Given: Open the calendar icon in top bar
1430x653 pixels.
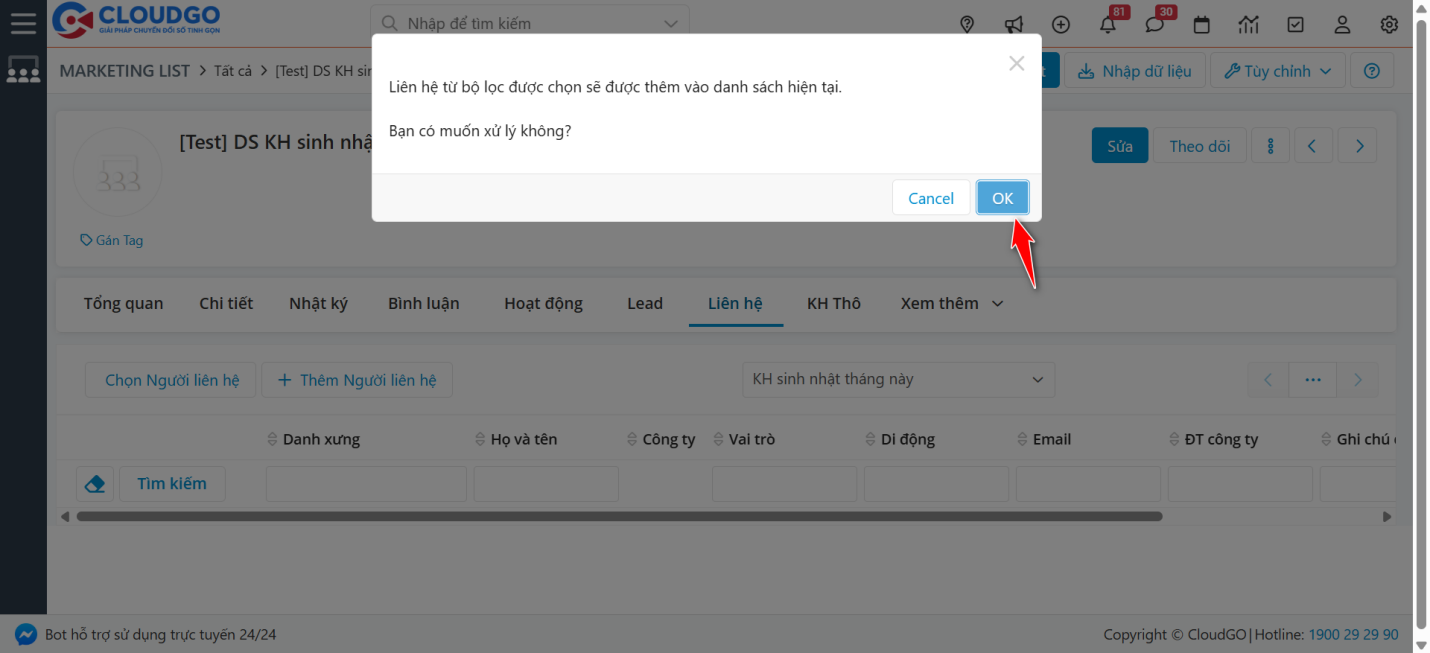Looking at the screenshot, I should [x=1201, y=24].
